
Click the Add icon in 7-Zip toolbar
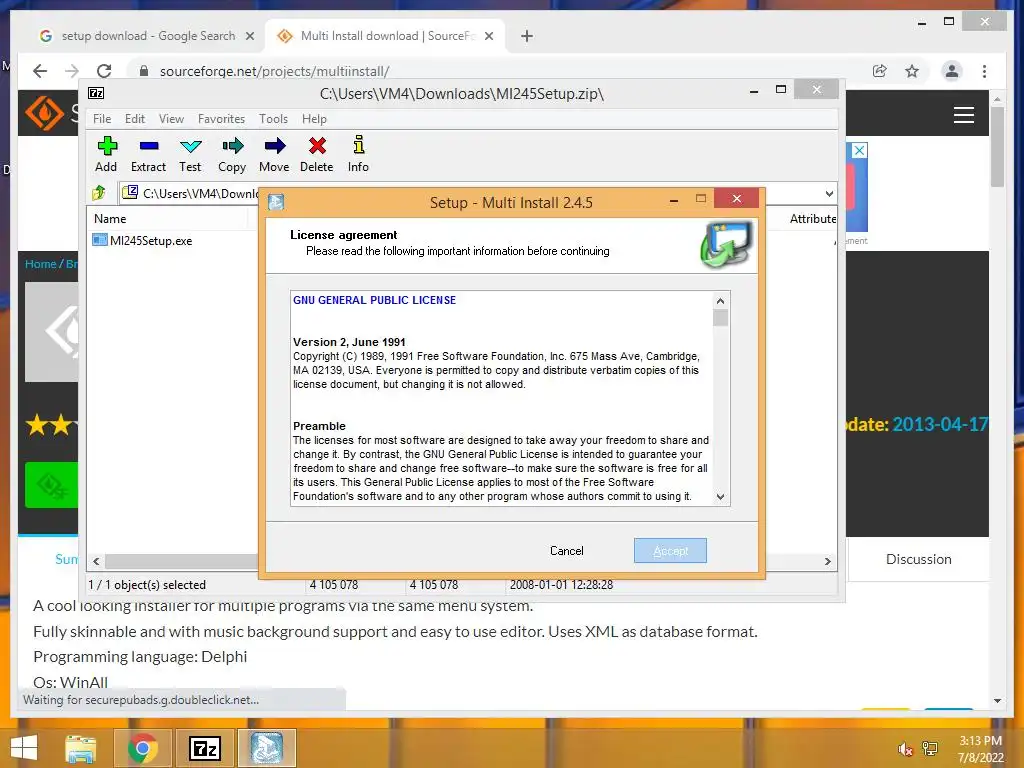(106, 146)
